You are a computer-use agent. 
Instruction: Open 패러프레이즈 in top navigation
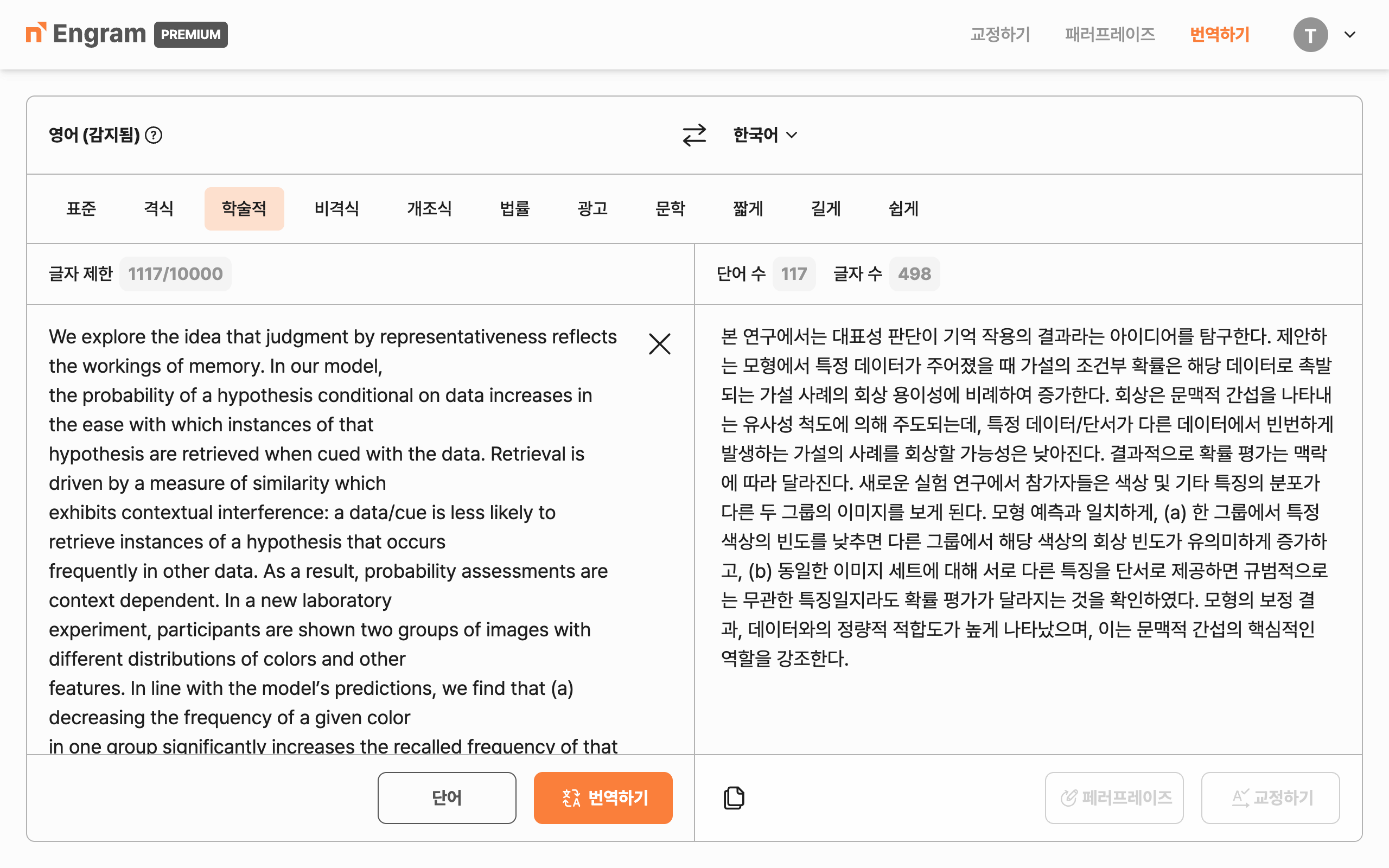point(1110,34)
